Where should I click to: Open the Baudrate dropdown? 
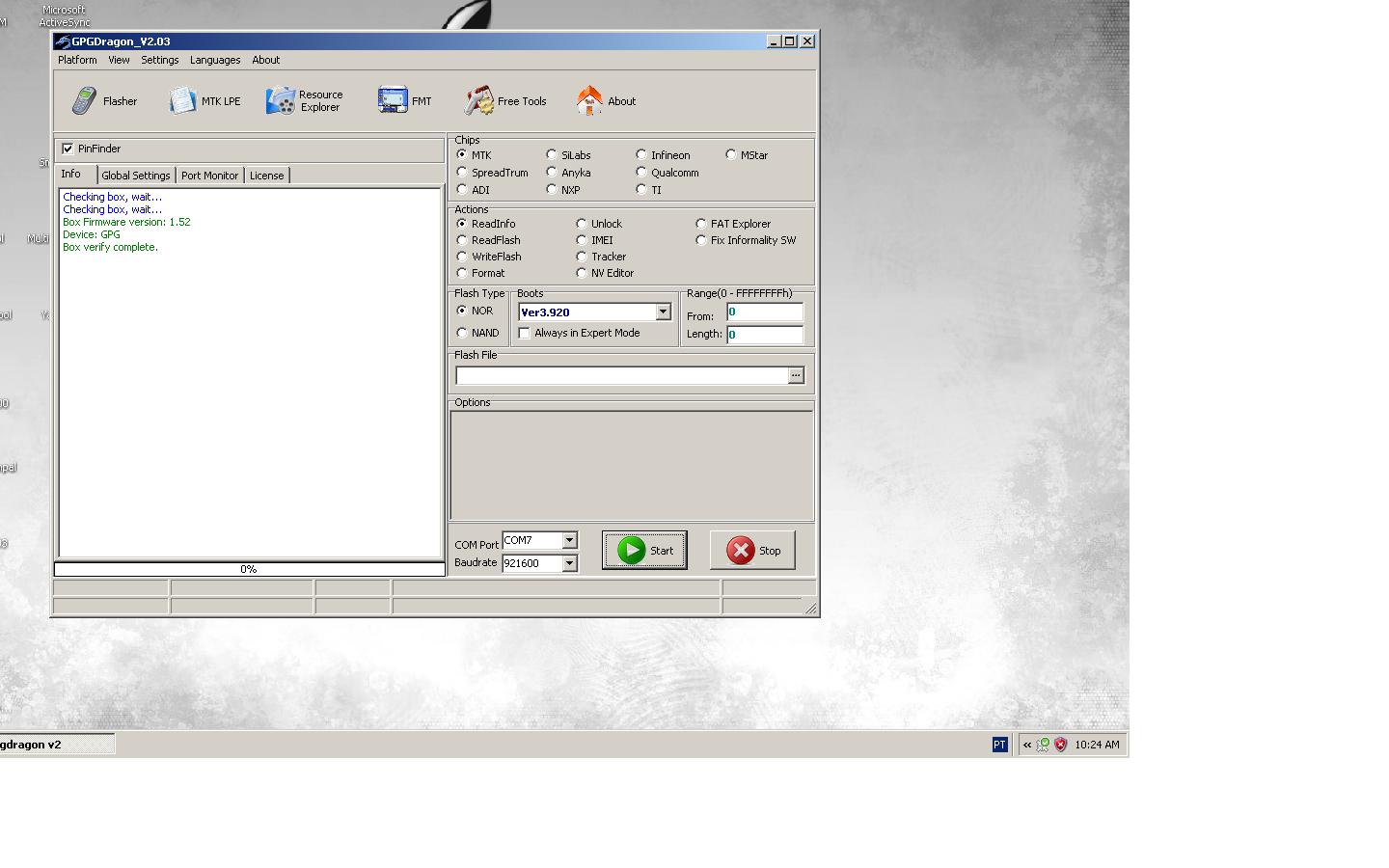569,563
